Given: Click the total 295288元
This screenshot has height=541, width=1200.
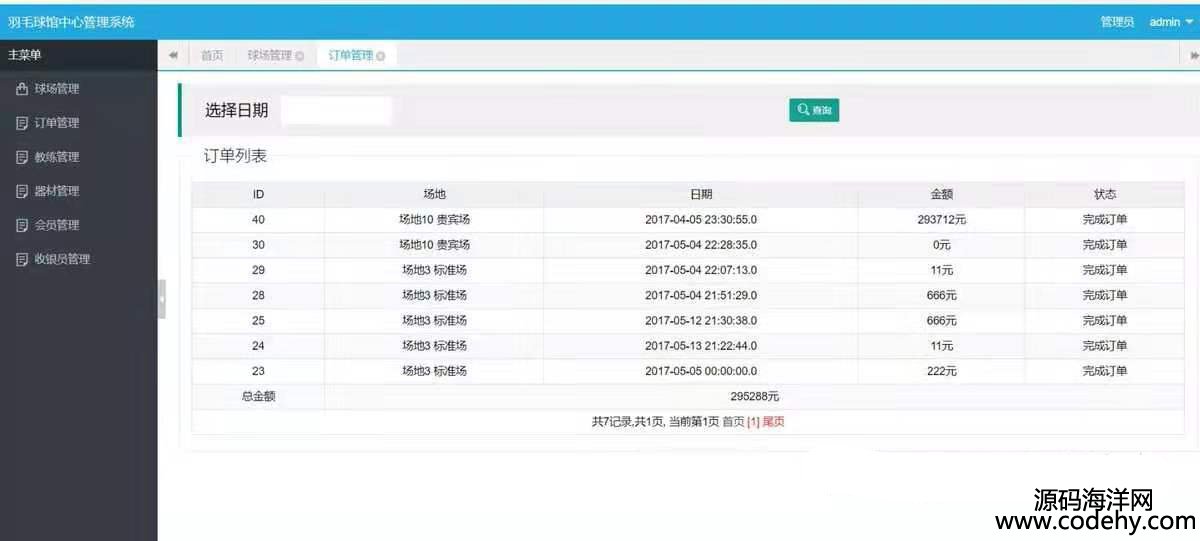Looking at the screenshot, I should pos(754,397).
